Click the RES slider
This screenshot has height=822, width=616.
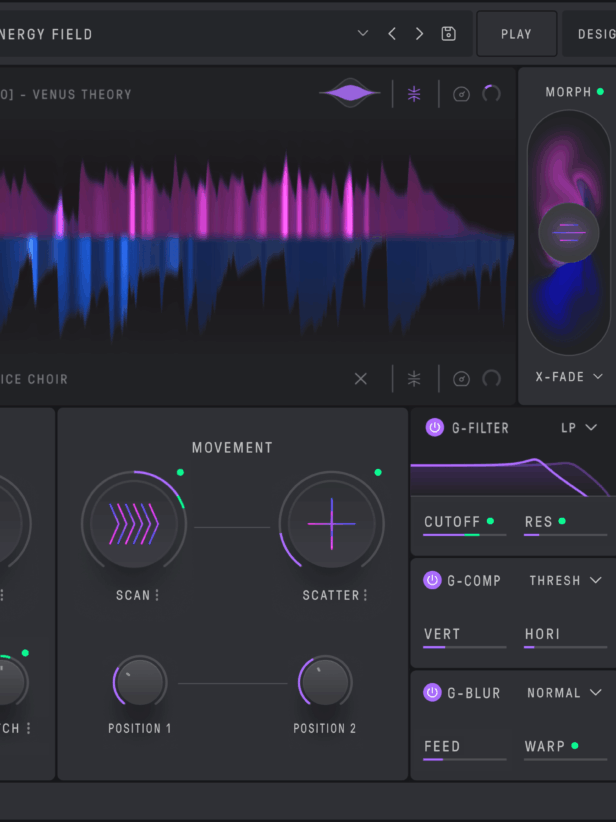tap(565, 535)
